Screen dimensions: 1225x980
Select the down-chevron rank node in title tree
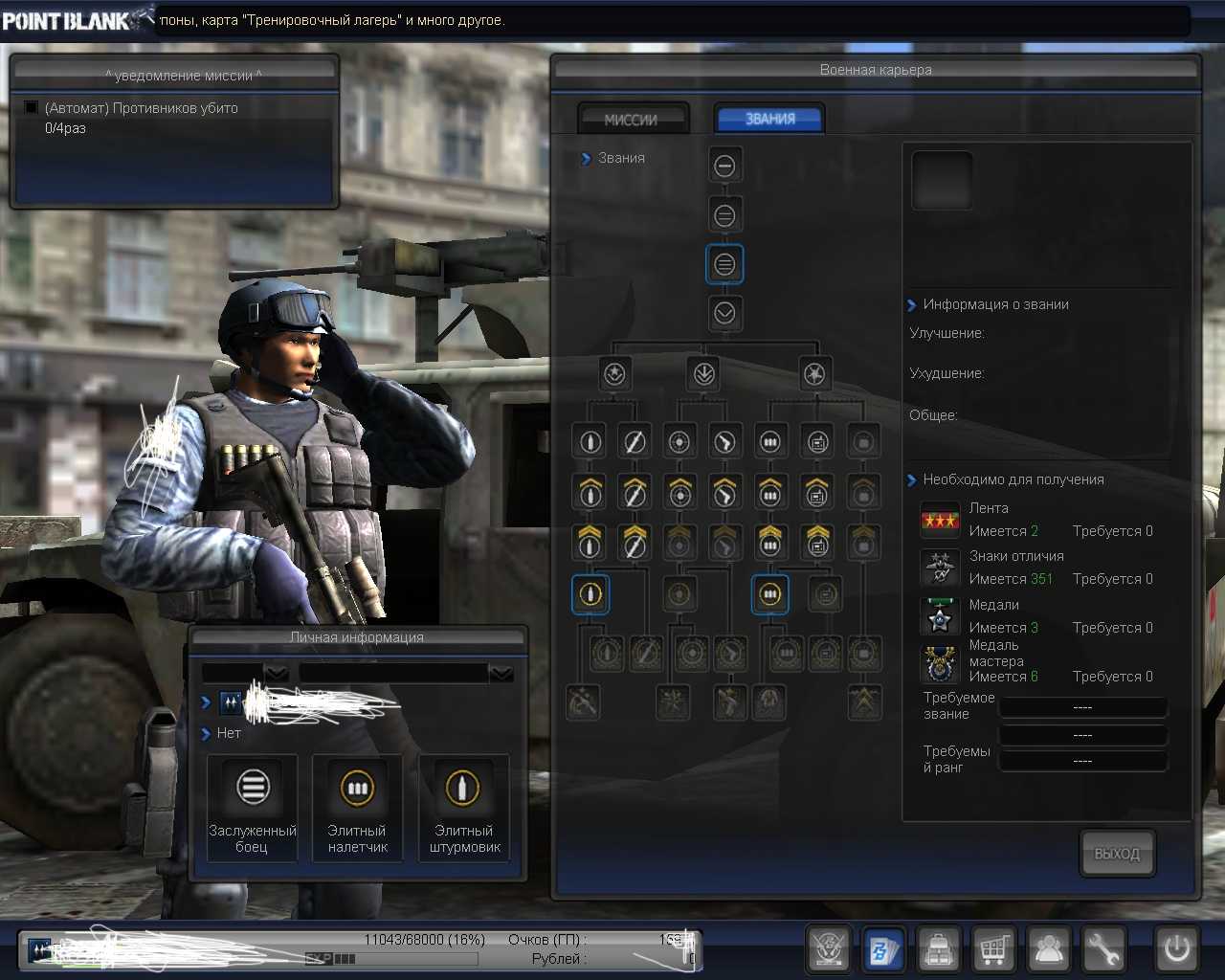tap(724, 313)
